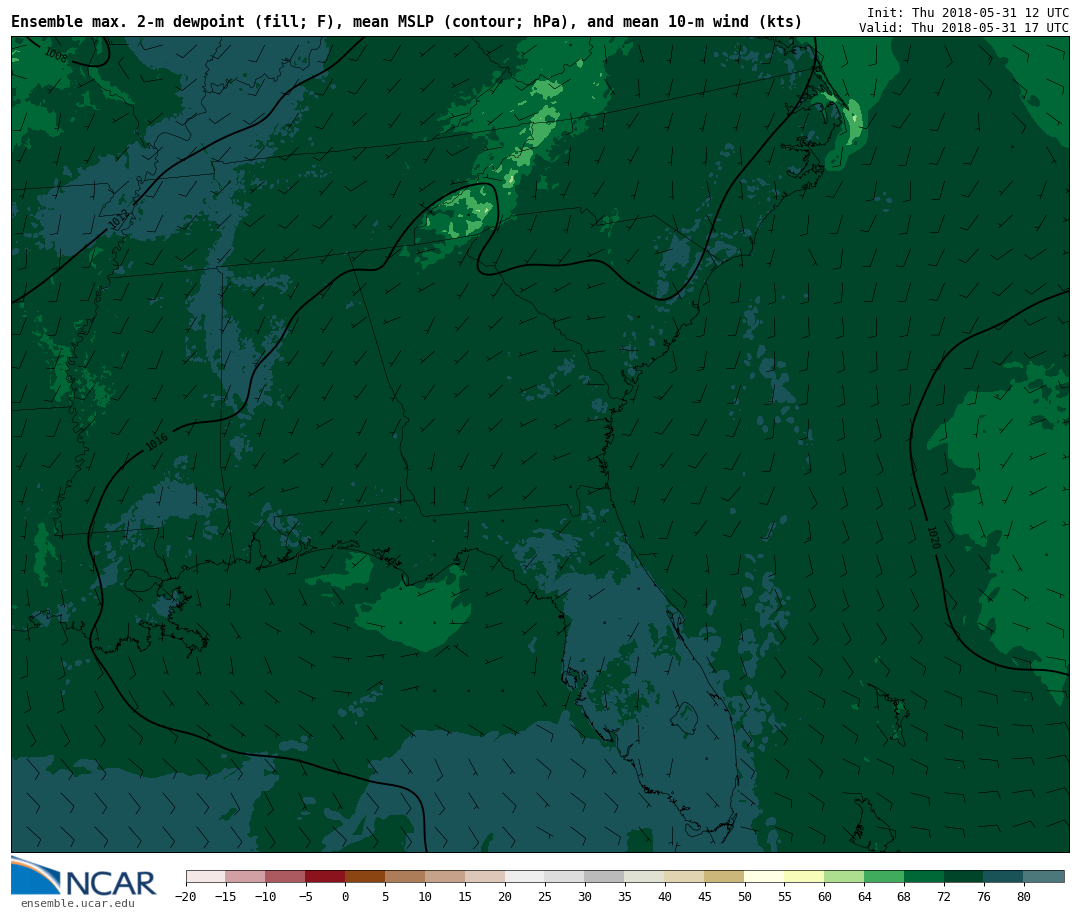Click the 1008 isobar contour label
Viewport: 1080px width, 915px height.
[56, 56]
